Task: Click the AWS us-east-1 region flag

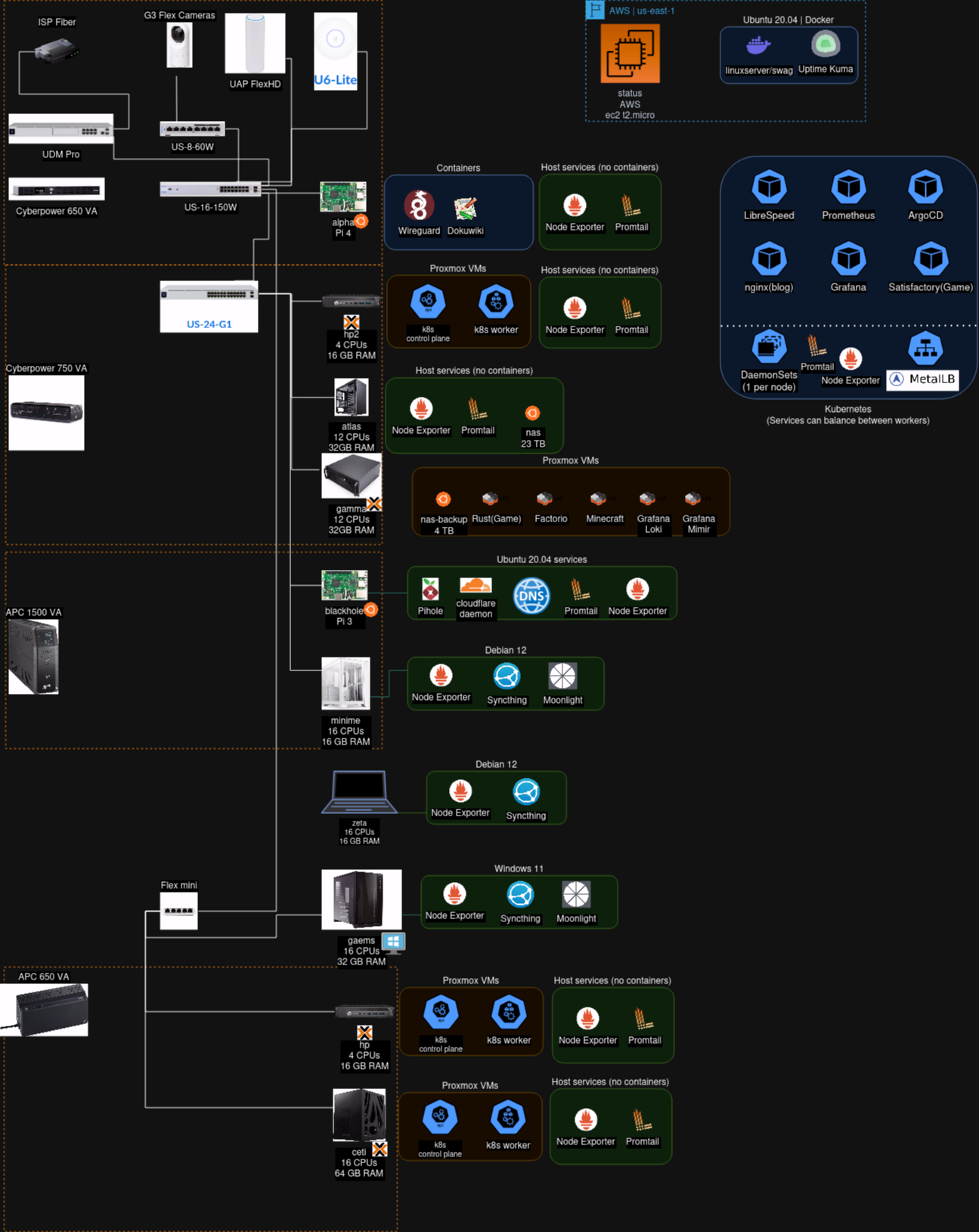Action: (x=595, y=10)
